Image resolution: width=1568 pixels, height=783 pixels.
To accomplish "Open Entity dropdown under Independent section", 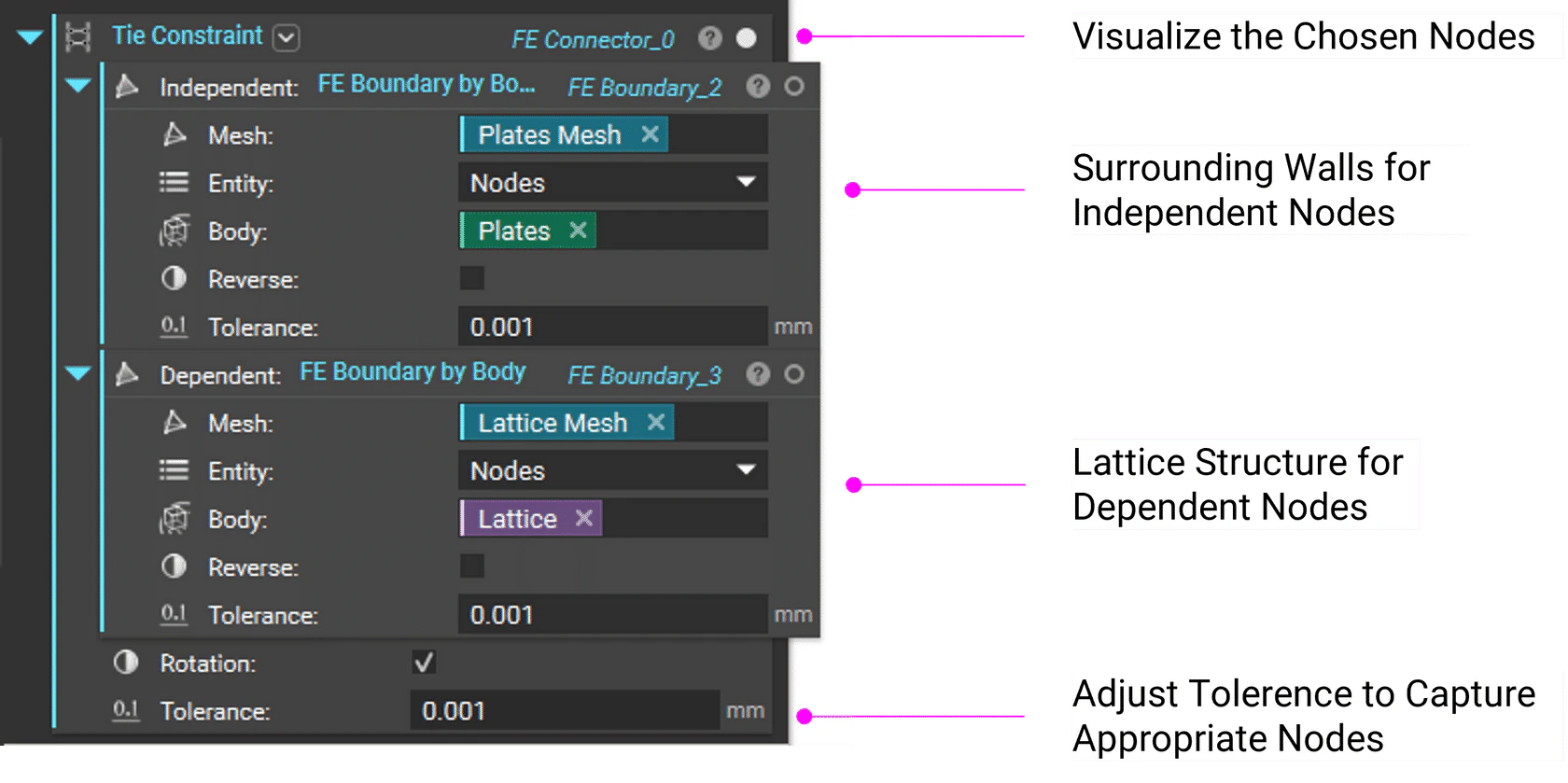I will [612, 183].
